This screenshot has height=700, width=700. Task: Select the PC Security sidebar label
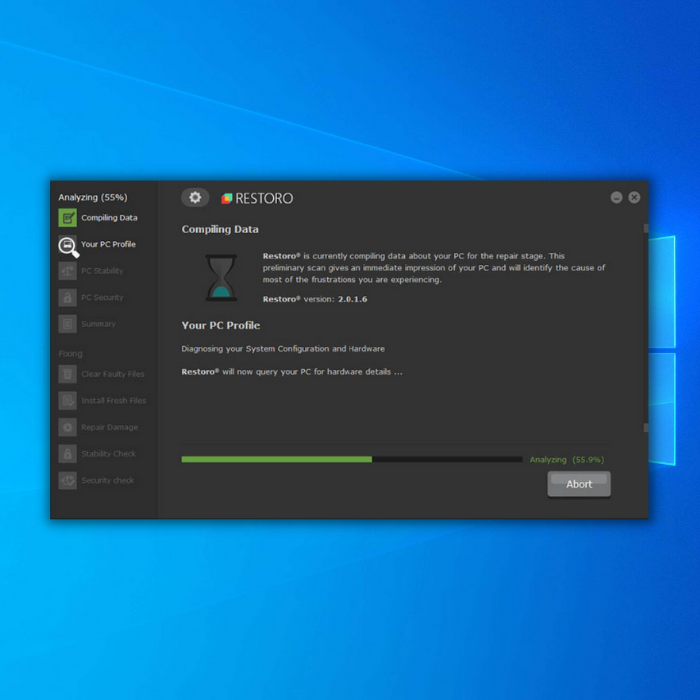102,297
